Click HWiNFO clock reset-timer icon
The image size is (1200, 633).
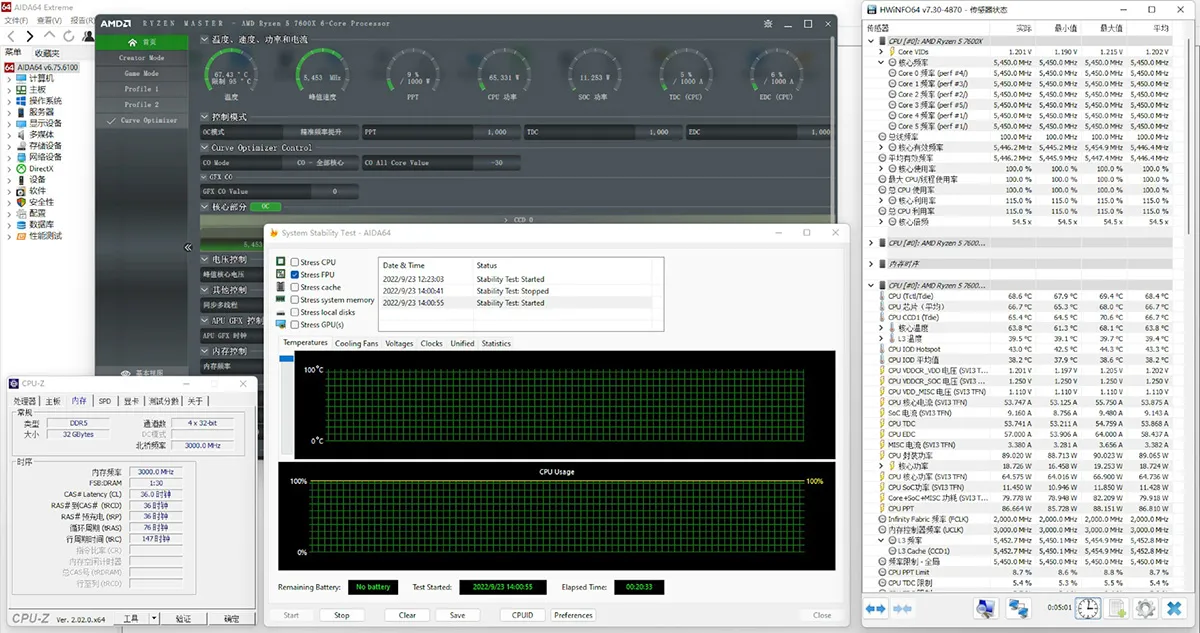(1088, 608)
